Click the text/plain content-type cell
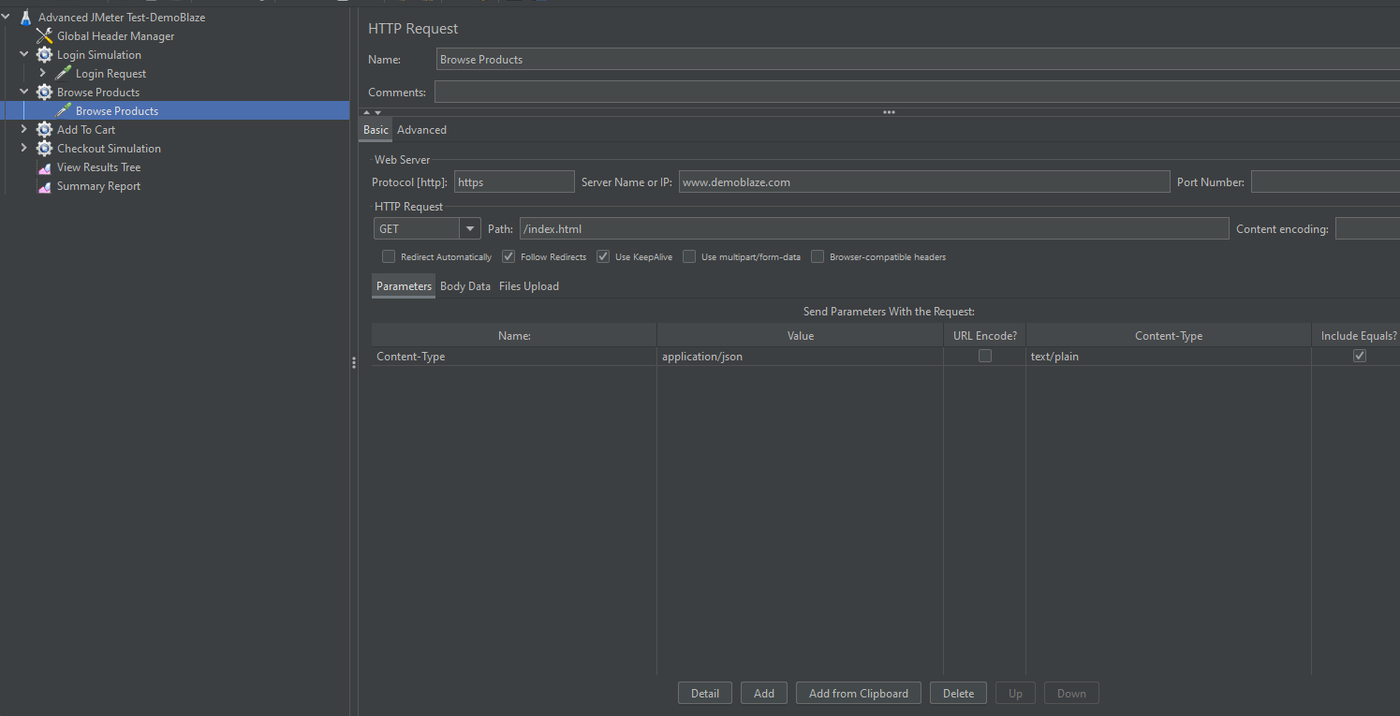This screenshot has height=716, width=1400. [1169, 356]
